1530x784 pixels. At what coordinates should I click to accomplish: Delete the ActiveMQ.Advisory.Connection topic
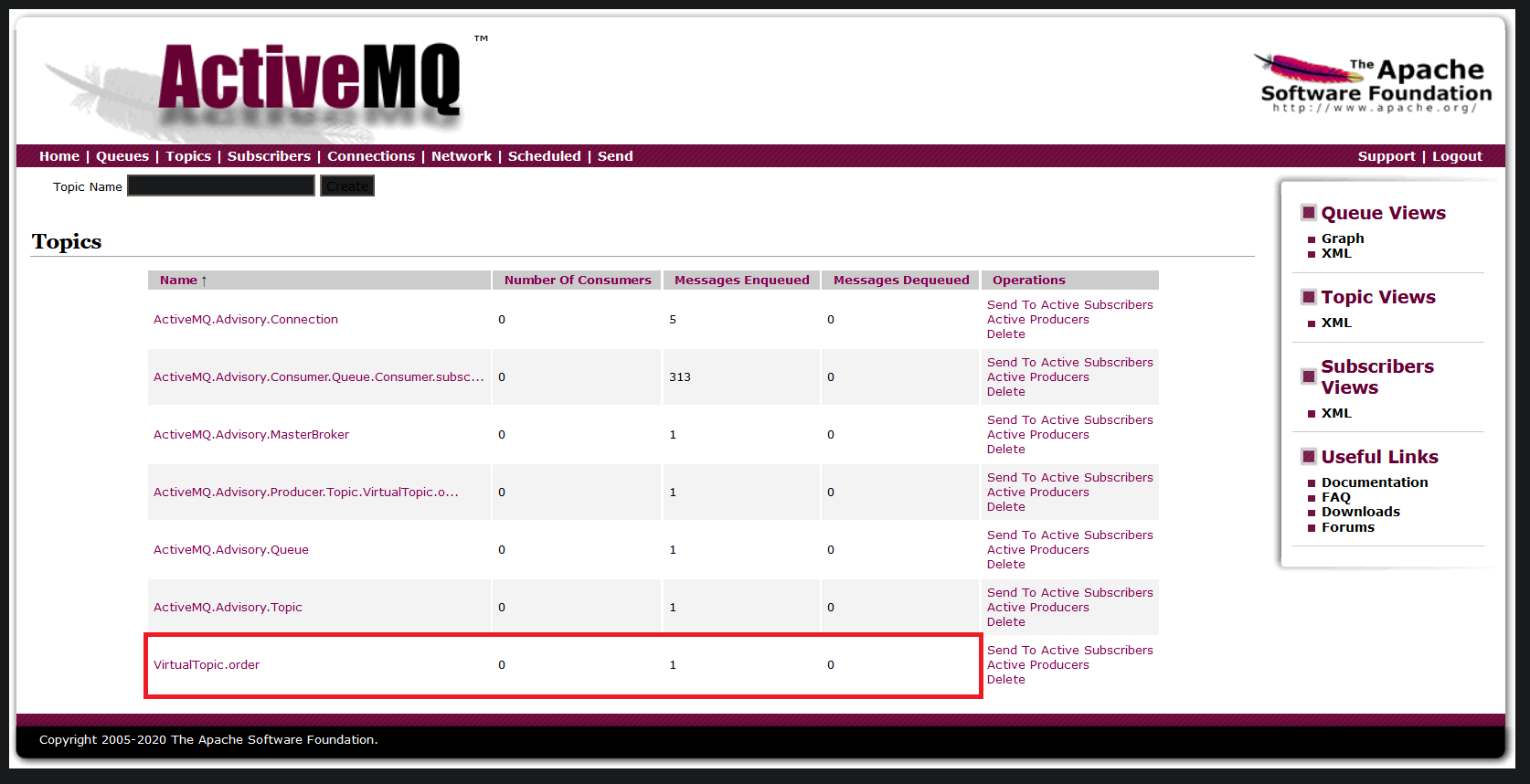[1006, 334]
